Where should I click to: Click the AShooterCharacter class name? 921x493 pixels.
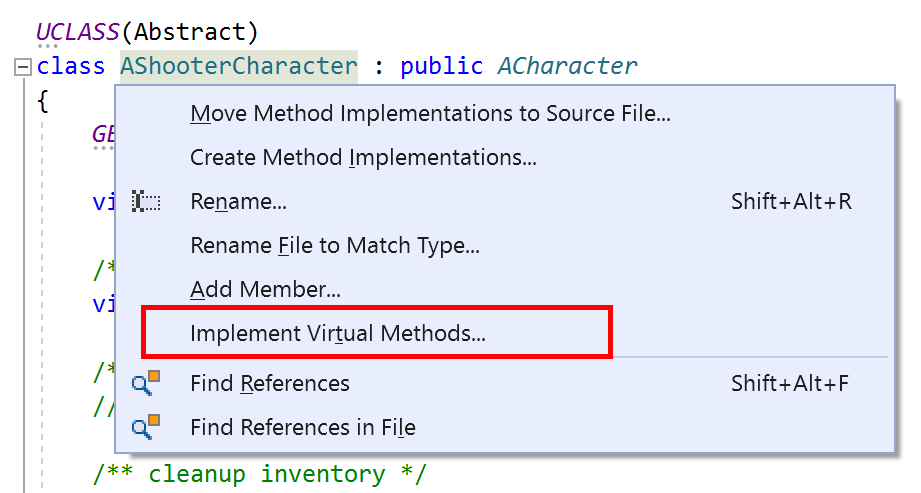point(238,67)
